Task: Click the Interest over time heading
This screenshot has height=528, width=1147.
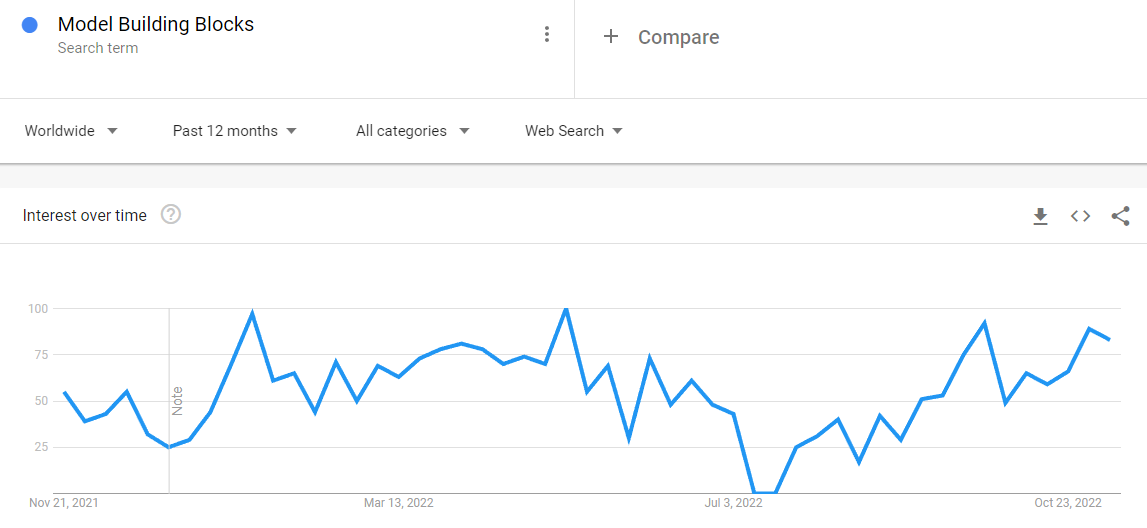Action: pos(85,215)
